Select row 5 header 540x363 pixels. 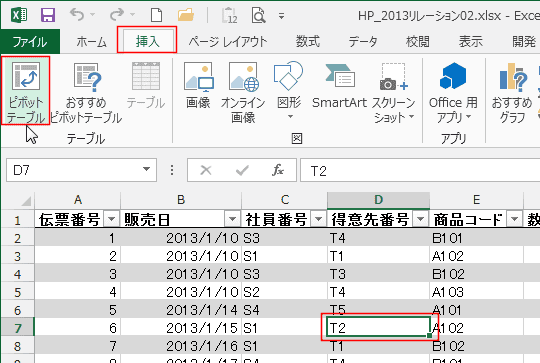18,292
